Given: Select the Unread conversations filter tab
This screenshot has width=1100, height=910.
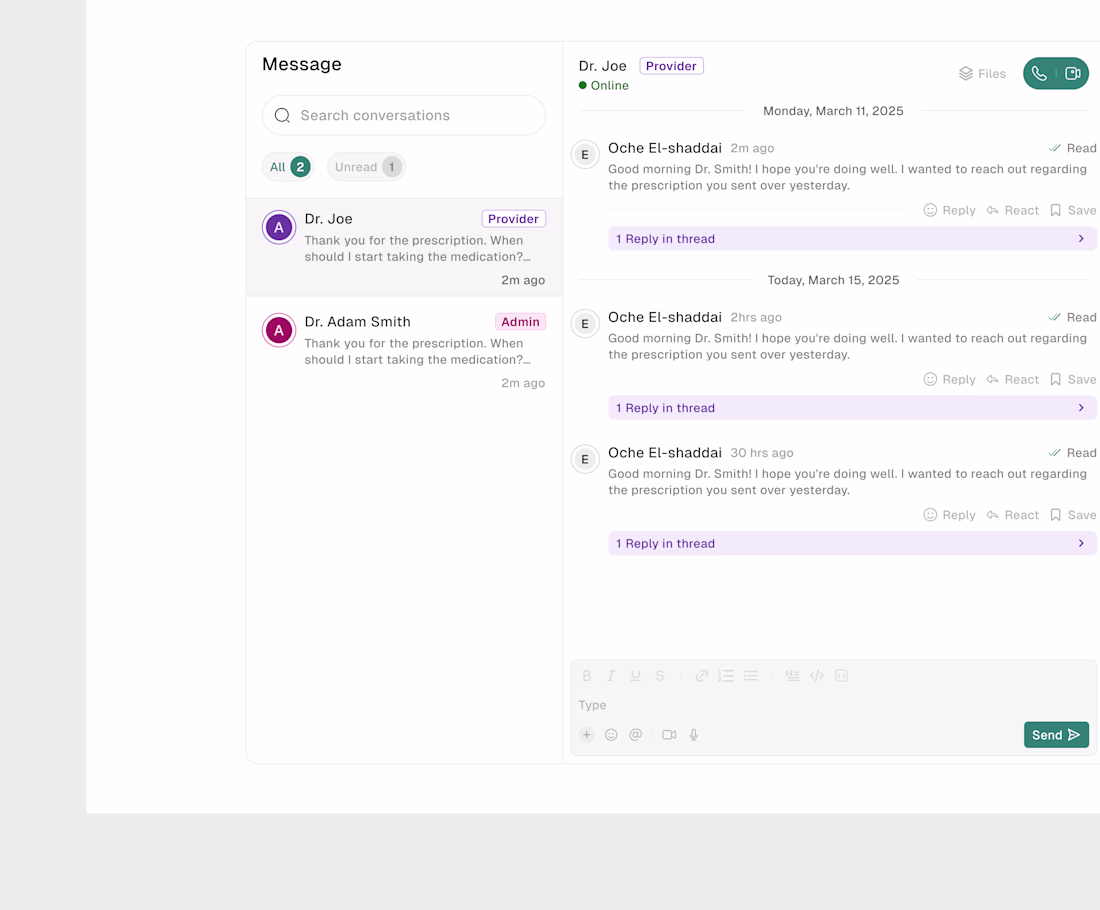Looking at the screenshot, I should [x=366, y=167].
